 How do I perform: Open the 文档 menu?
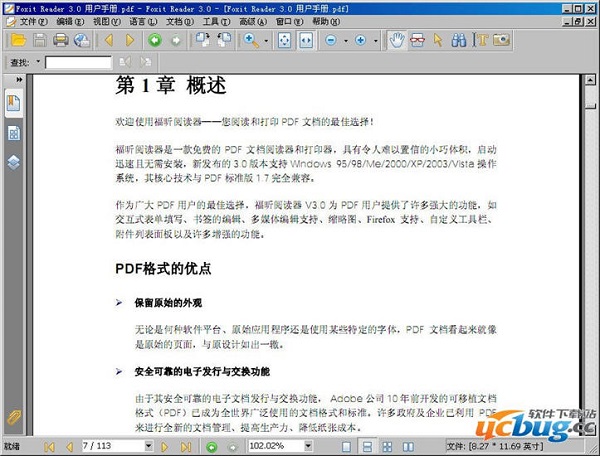pos(179,22)
